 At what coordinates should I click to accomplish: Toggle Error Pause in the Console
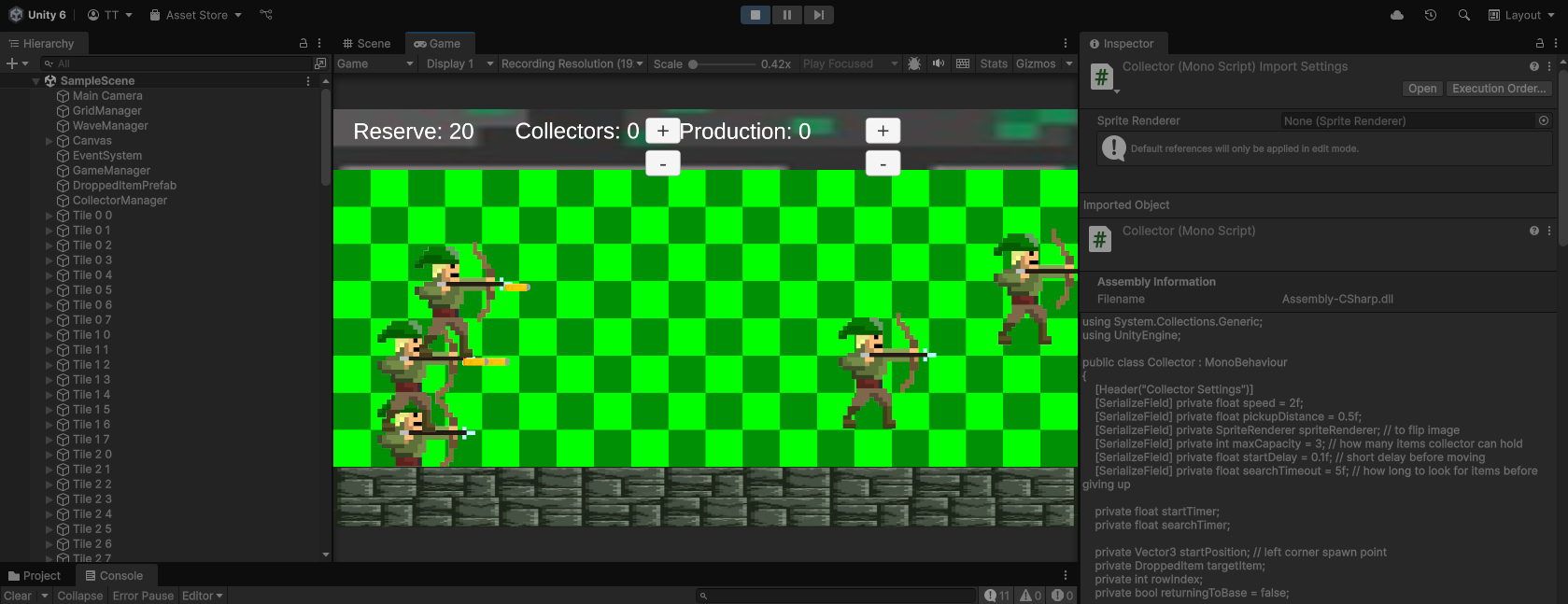pyautogui.click(x=143, y=596)
